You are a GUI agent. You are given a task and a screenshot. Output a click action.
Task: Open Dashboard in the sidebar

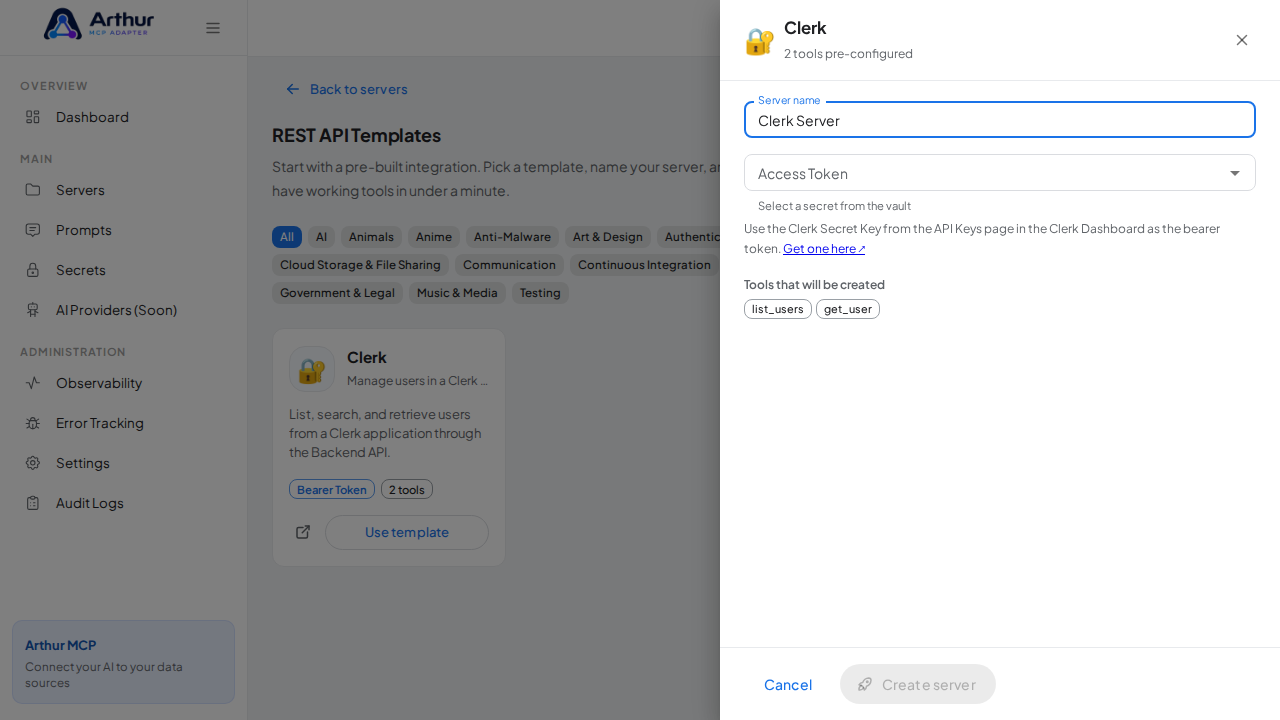pyautogui.click(x=123, y=117)
